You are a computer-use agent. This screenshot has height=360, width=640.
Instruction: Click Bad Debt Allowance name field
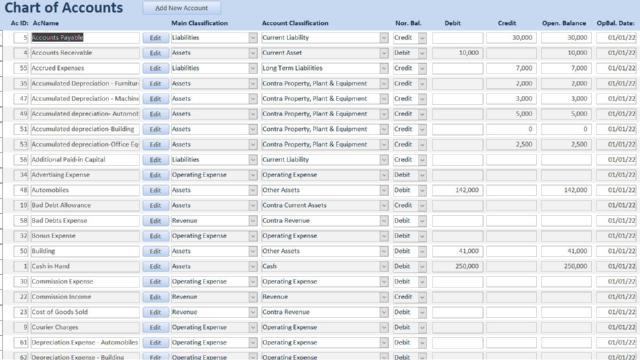point(85,205)
